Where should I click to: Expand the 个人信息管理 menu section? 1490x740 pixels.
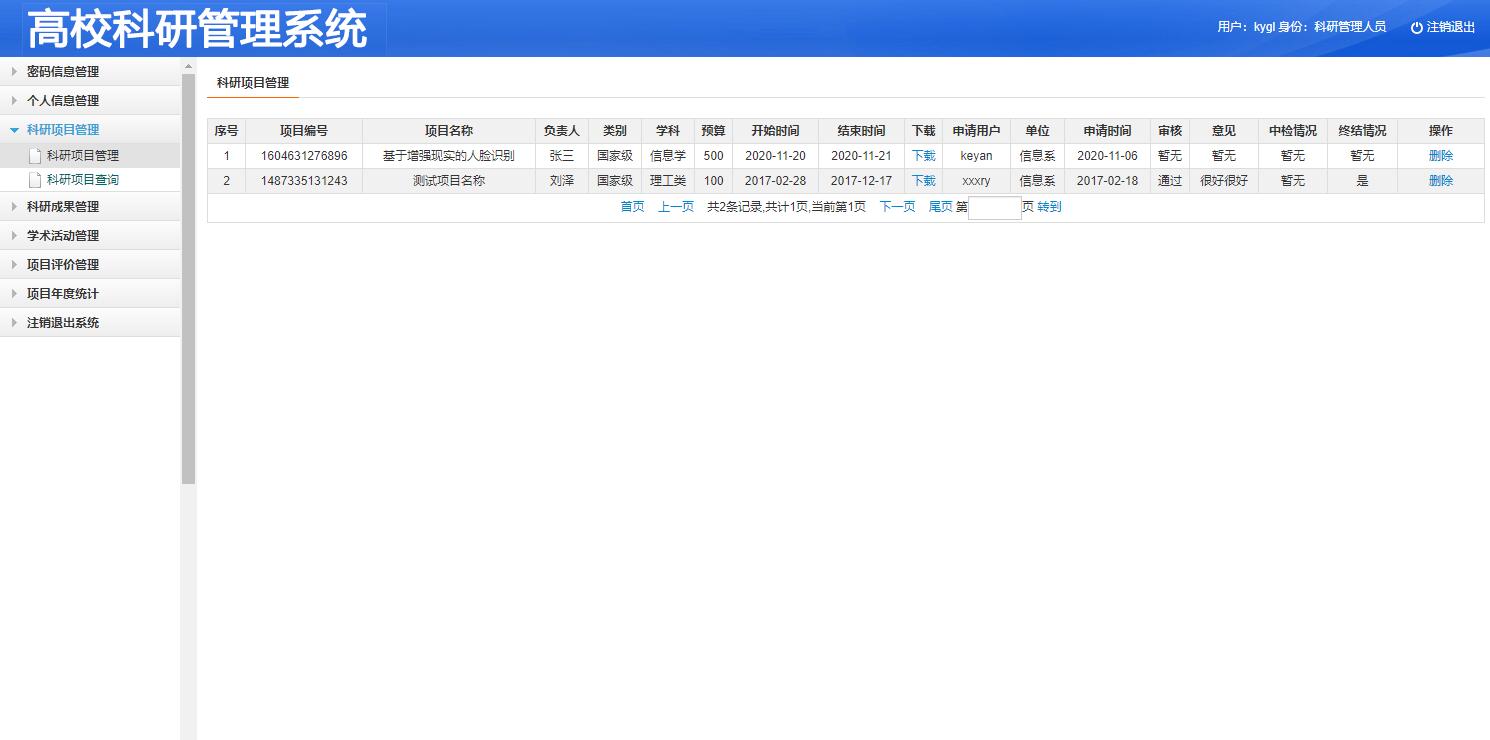pyautogui.click(x=62, y=101)
